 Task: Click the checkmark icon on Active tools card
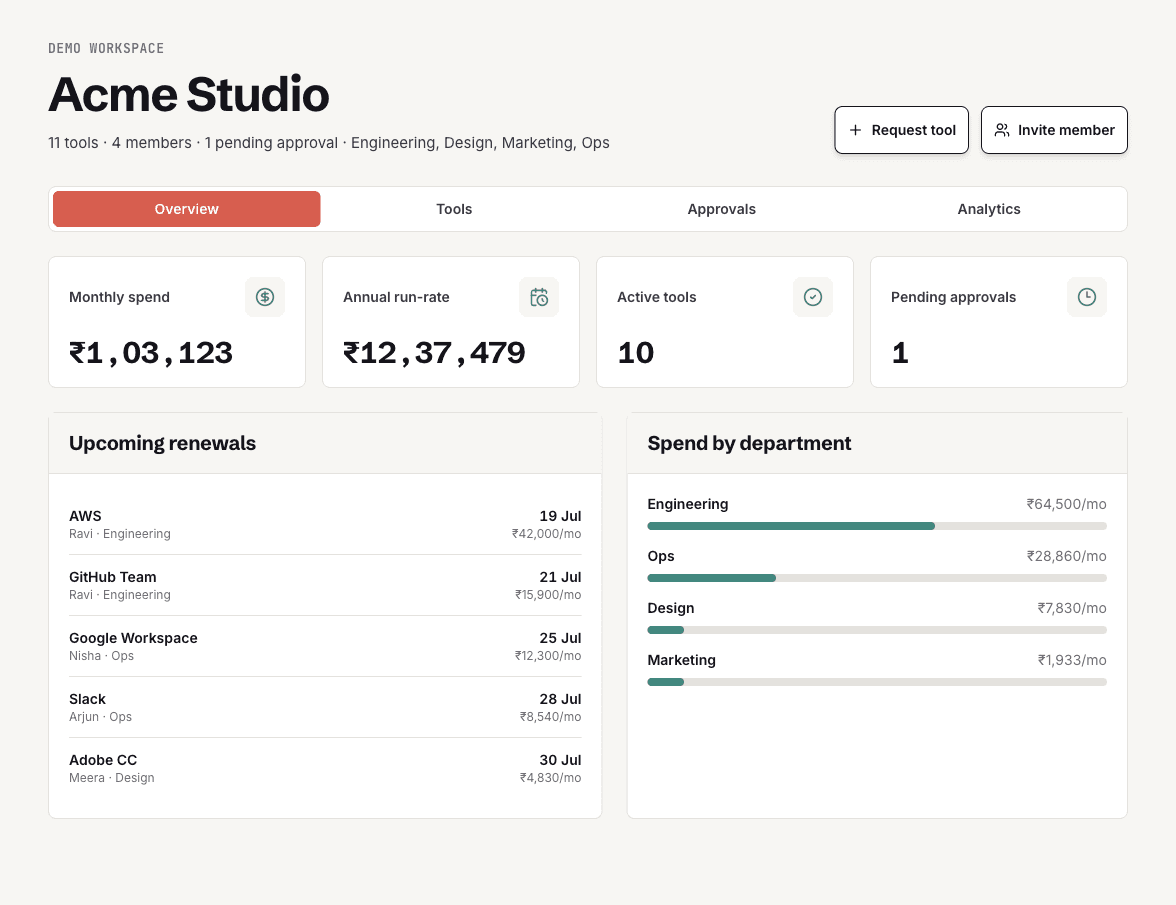coord(813,297)
